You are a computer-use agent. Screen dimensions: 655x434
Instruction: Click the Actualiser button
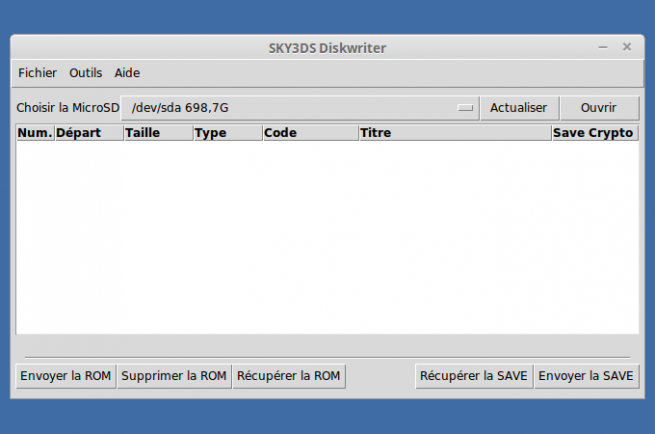click(x=518, y=108)
